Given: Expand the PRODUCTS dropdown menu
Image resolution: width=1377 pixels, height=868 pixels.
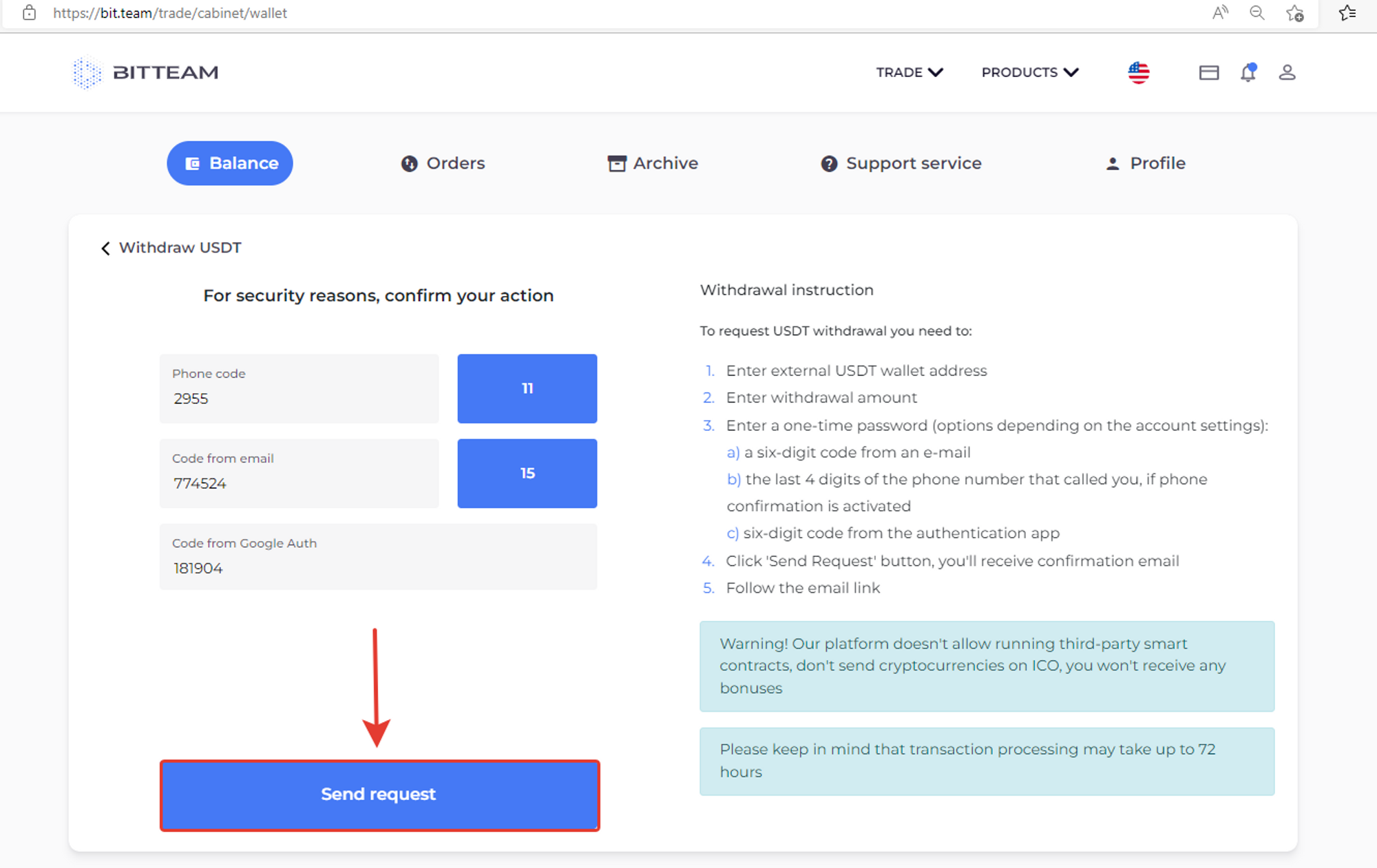Looking at the screenshot, I should tap(1030, 72).
